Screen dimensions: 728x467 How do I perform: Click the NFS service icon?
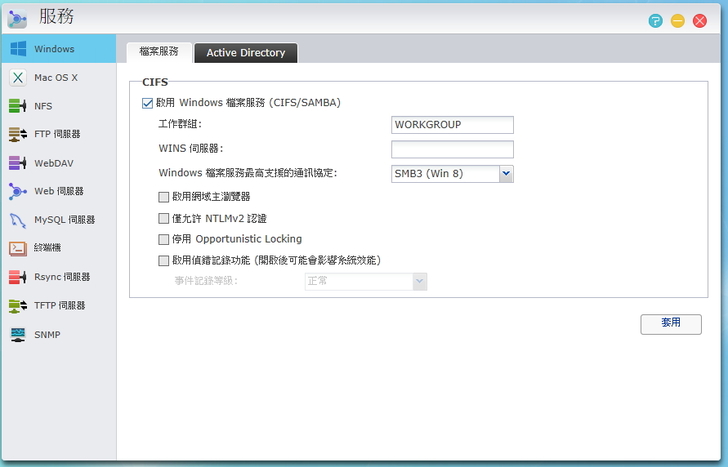[x=18, y=106]
